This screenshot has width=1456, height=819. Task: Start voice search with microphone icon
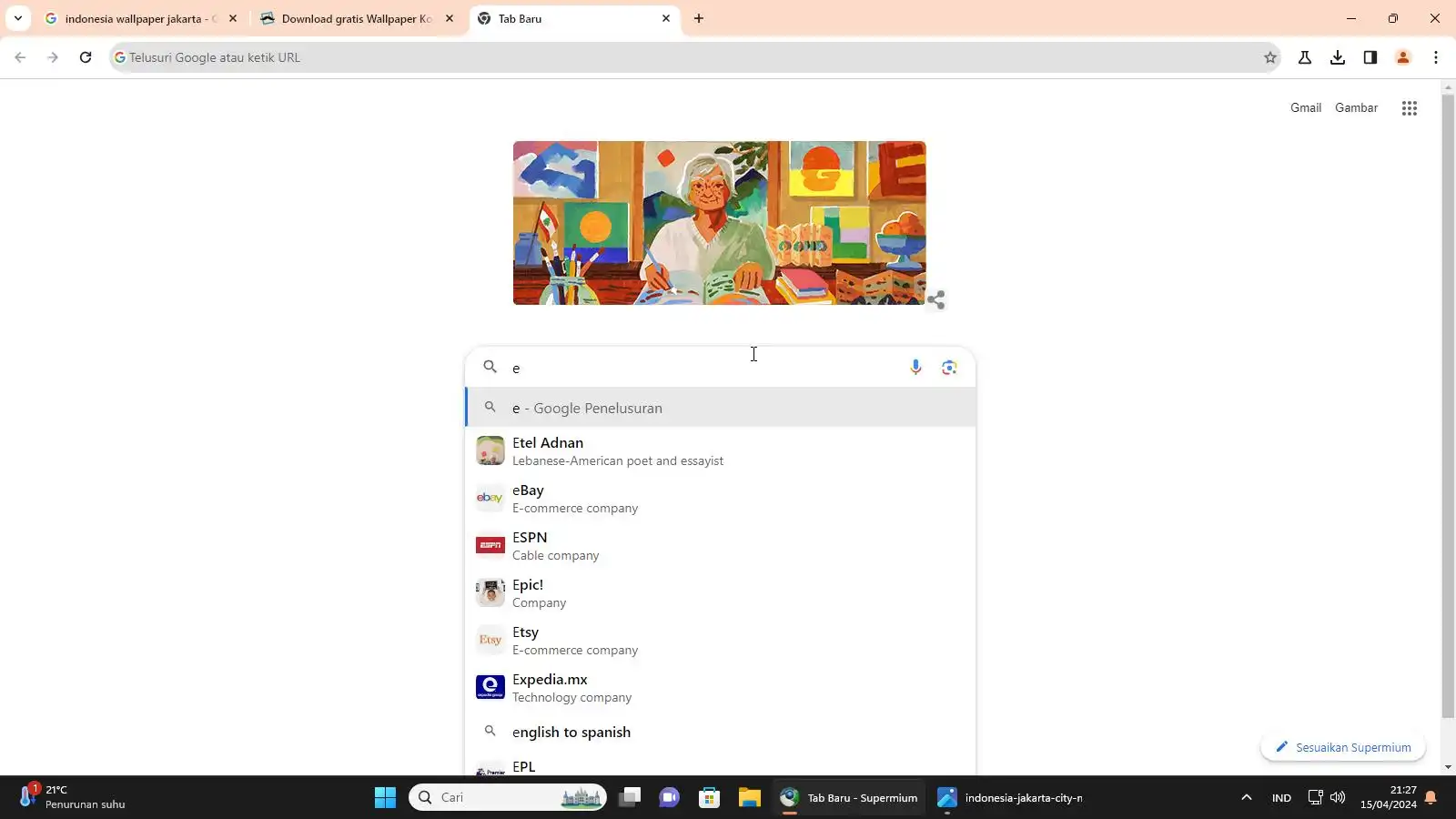coord(915,367)
